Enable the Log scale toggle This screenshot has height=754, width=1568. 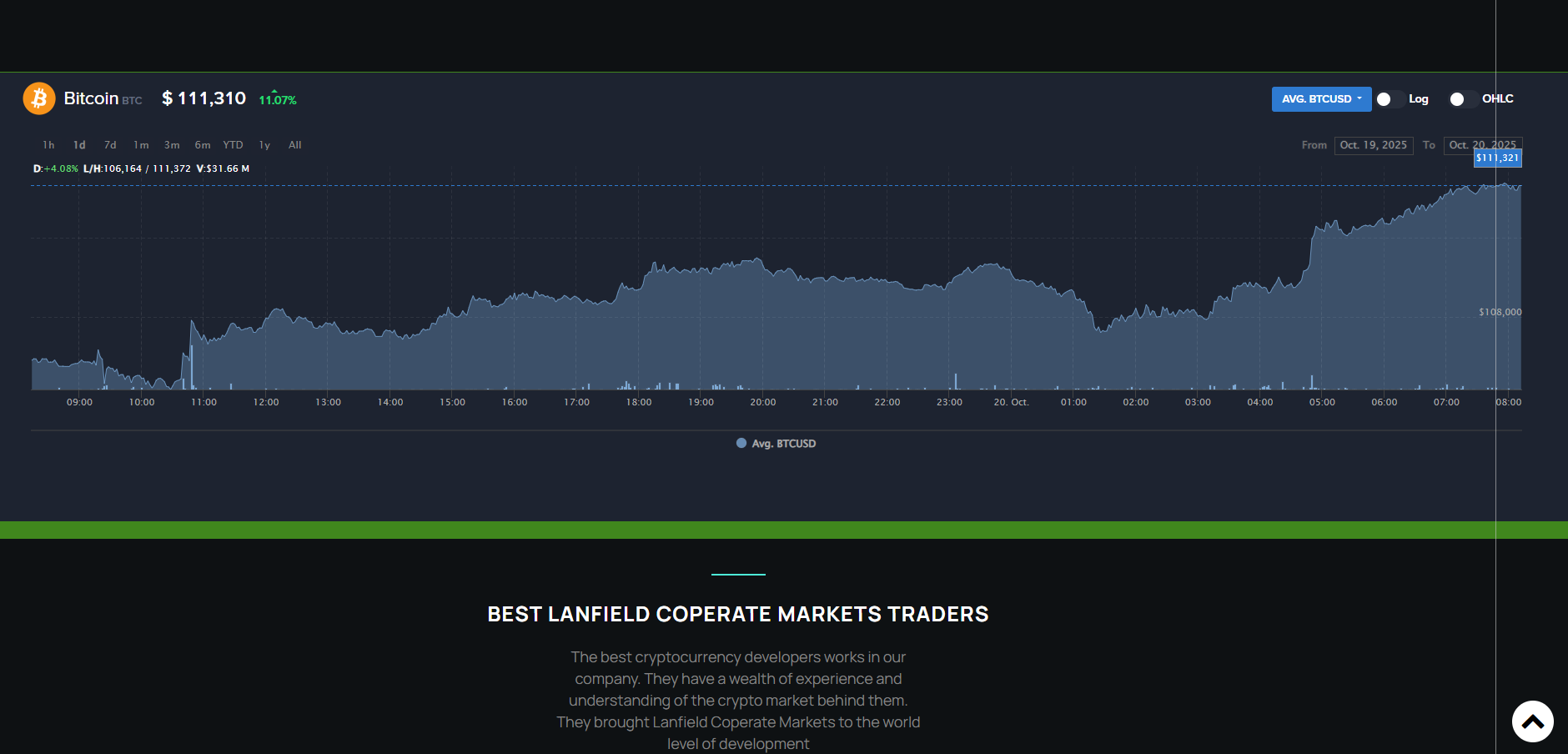[x=1389, y=99]
